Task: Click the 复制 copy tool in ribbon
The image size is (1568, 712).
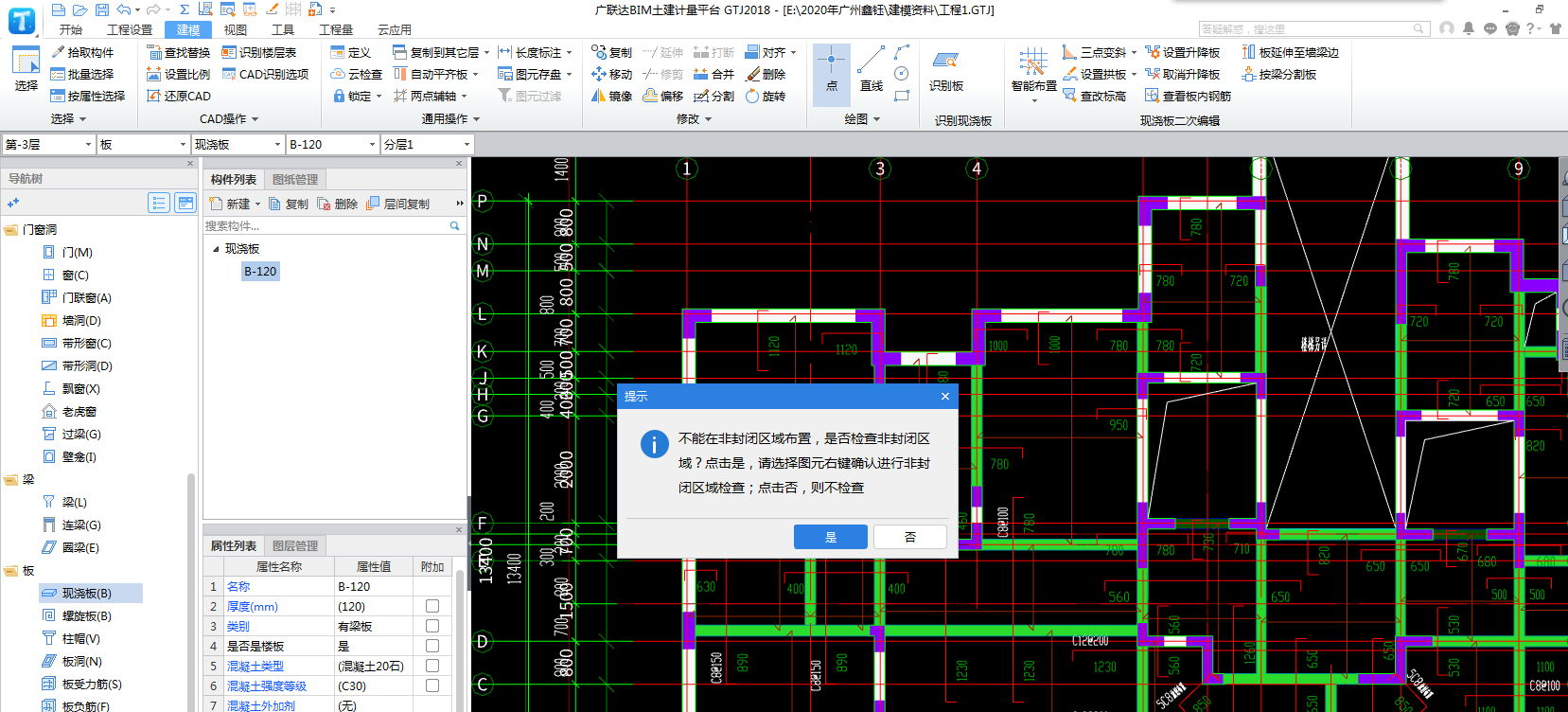Action: pos(611,52)
